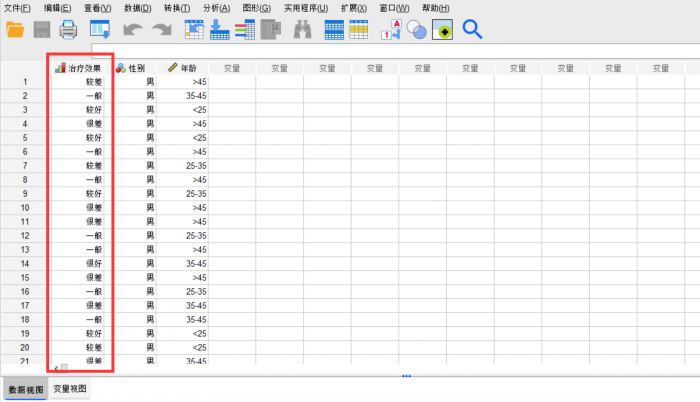700x402 pixels.
Task: Switch to the 变量视图 tab
Action: [x=70, y=389]
